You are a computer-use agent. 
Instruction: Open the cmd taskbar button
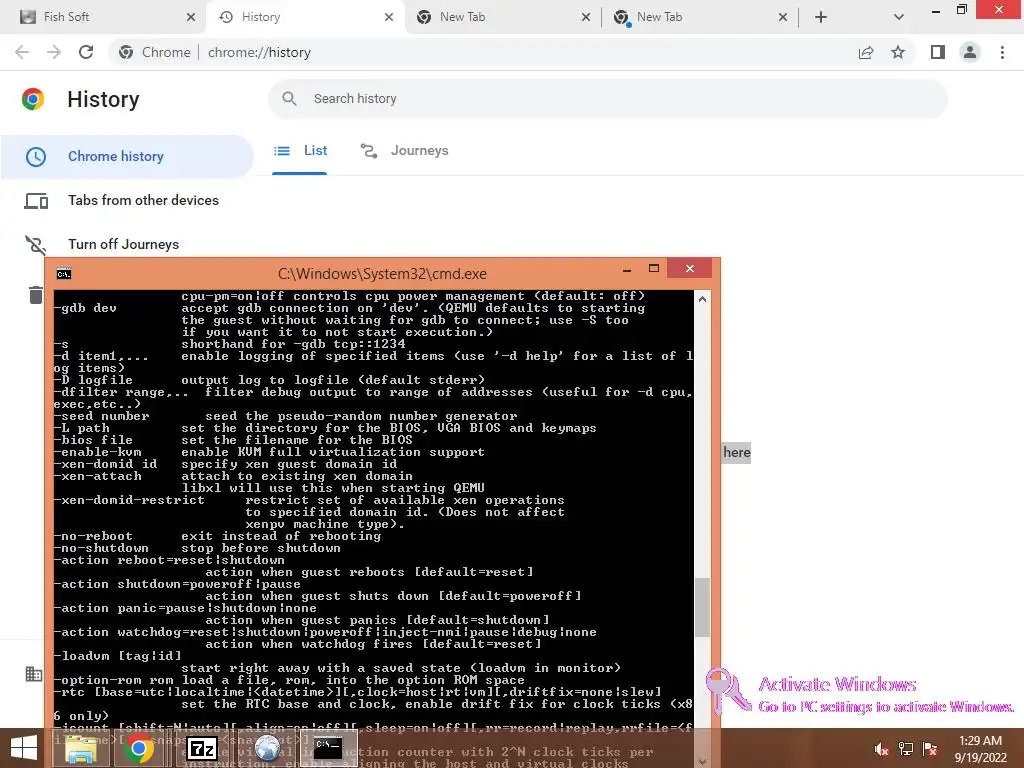click(328, 748)
